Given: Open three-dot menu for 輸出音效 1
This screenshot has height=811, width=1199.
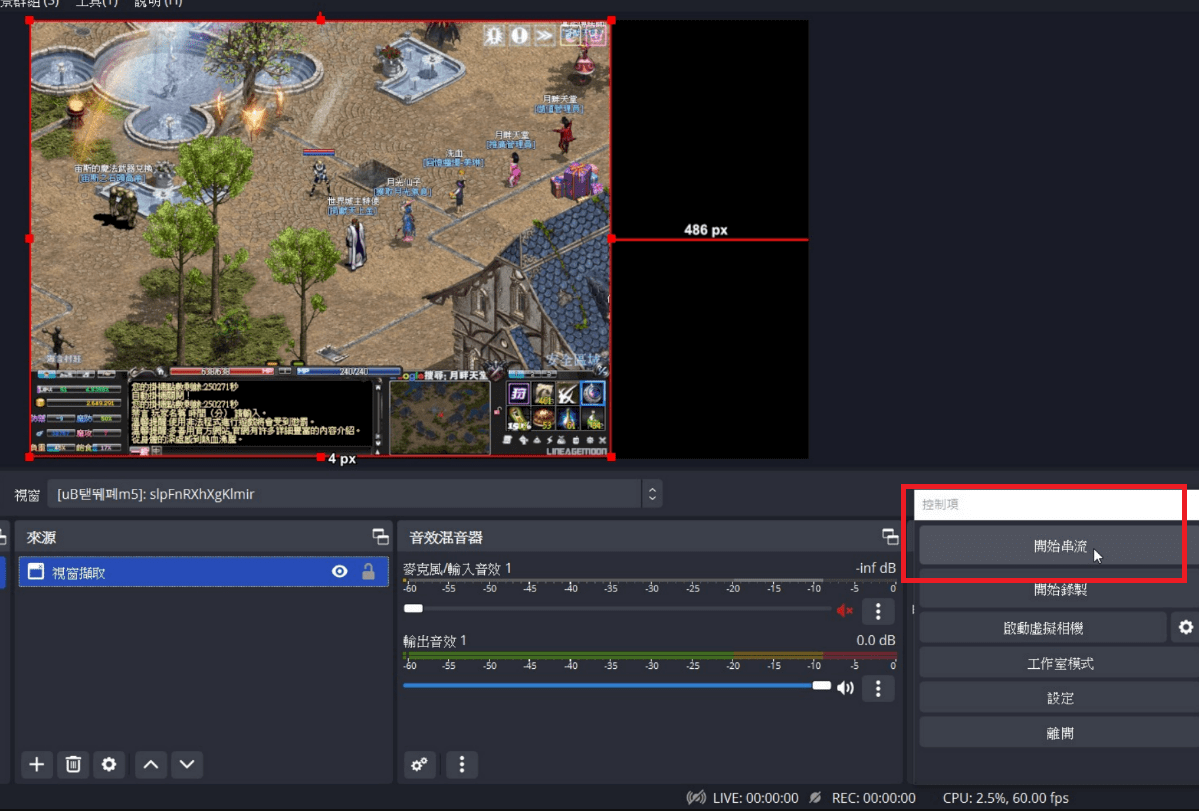Looking at the screenshot, I should (x=878, y=687).
